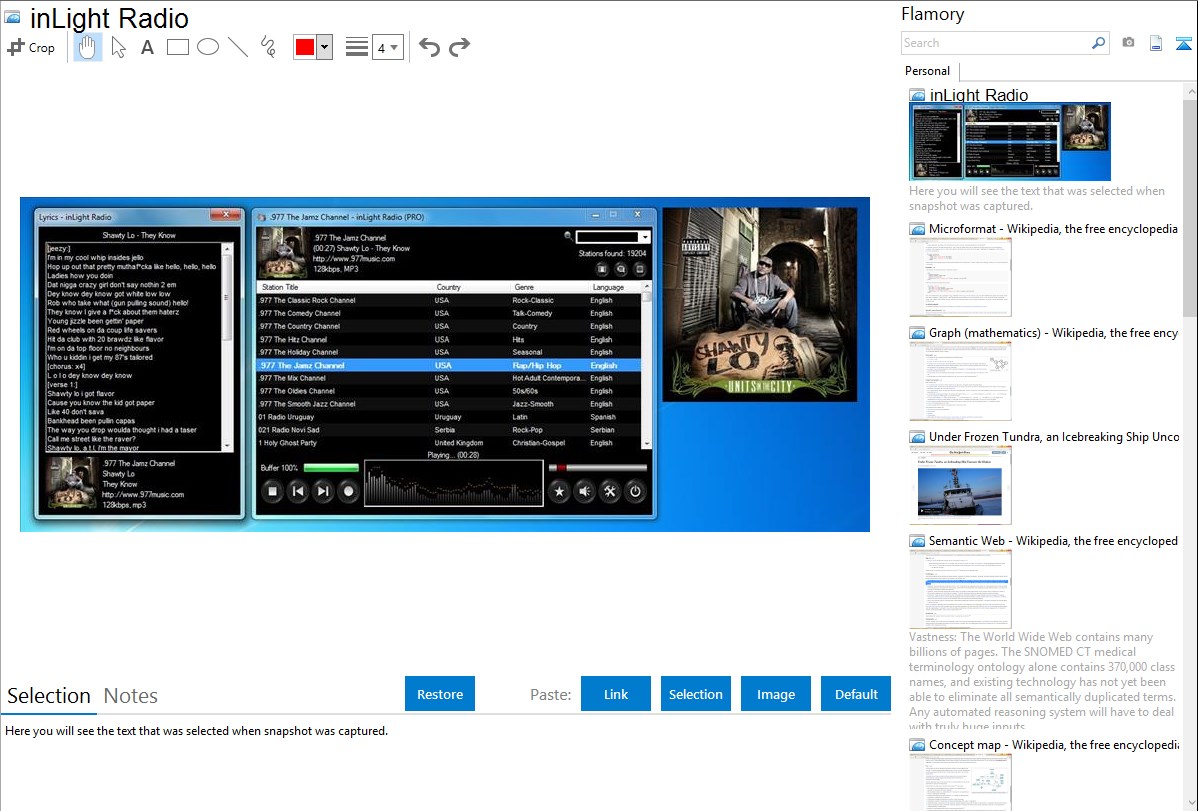The image size is (1198, 811).
Task: Select the Crop tool
Action: (31, 47)
